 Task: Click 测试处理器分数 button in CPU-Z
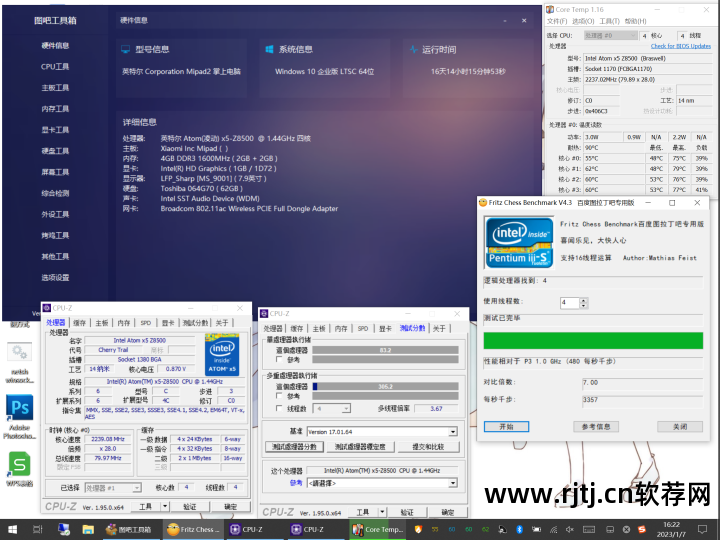click(294, 446)
